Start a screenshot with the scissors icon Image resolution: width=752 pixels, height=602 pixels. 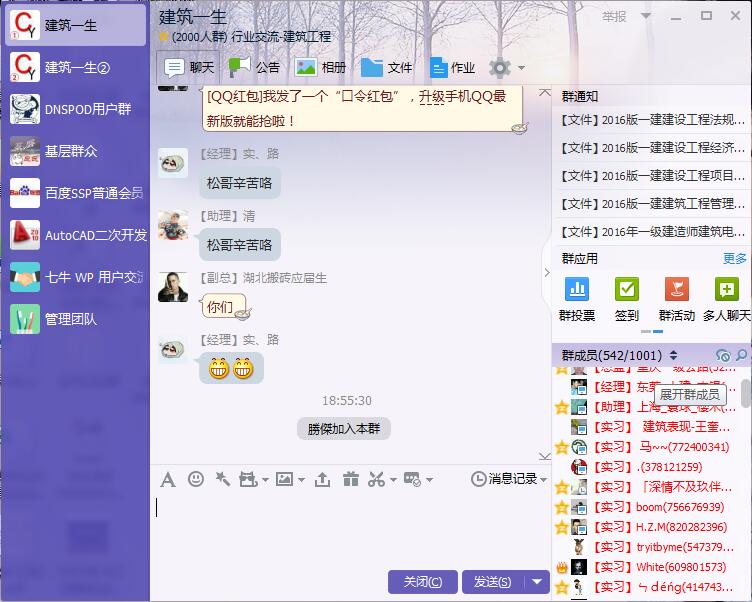pos(376,479)
